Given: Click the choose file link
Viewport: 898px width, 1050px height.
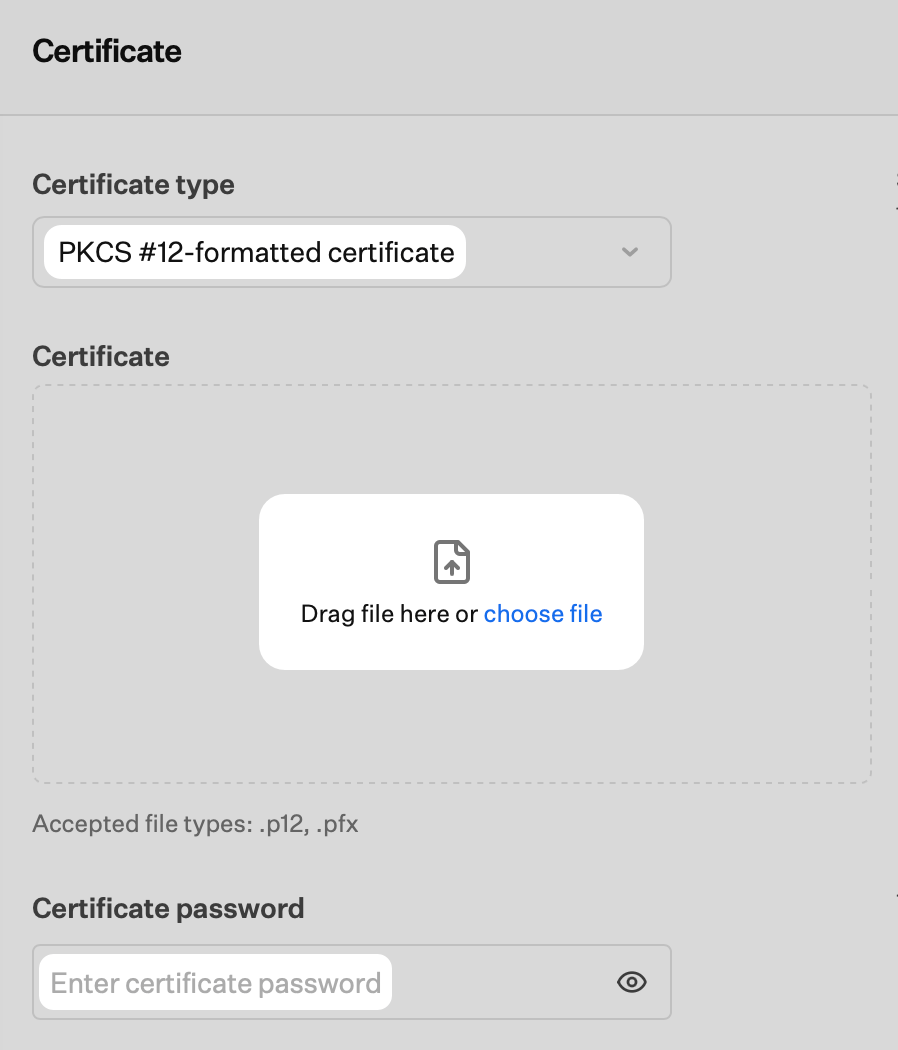Looking at the screenshot, I should 543,613.
